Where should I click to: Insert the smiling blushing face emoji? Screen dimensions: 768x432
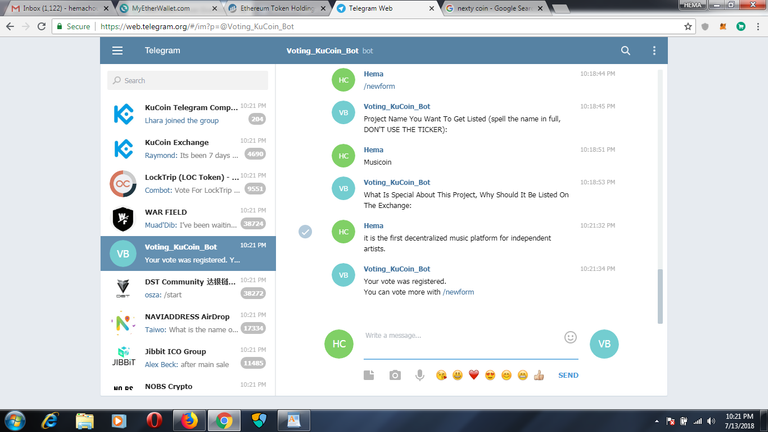506,375
